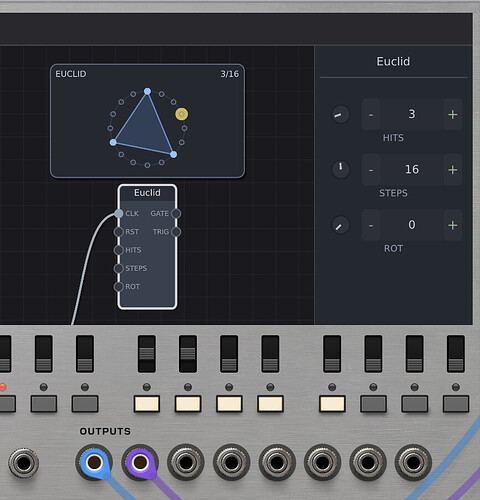Click the leftmost unpatched jack beside OUTPUTS

click(23, 463)
